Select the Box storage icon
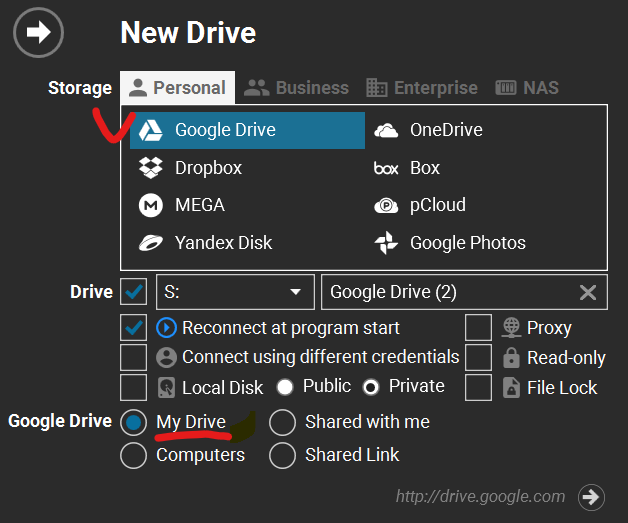628x523 pixels. pos(386,168)
